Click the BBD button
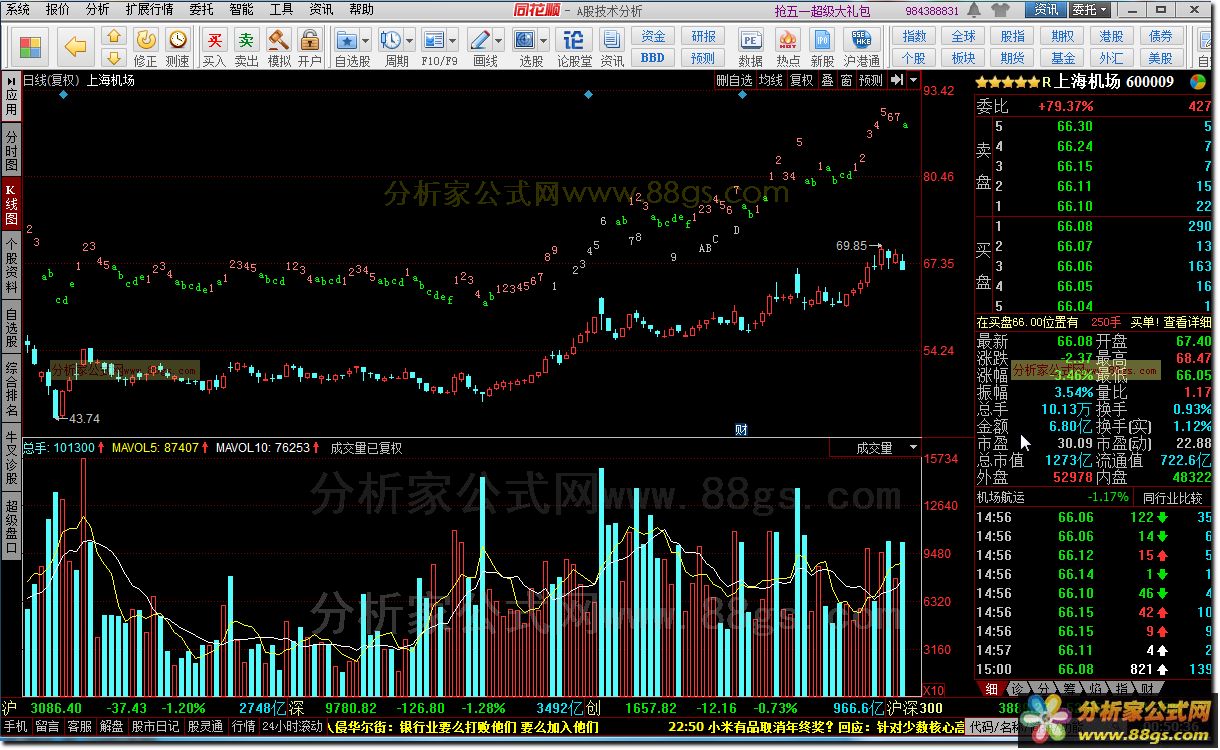Viewport: 1220px width, 750px height. pyautogui.click(x=652, y=58)
